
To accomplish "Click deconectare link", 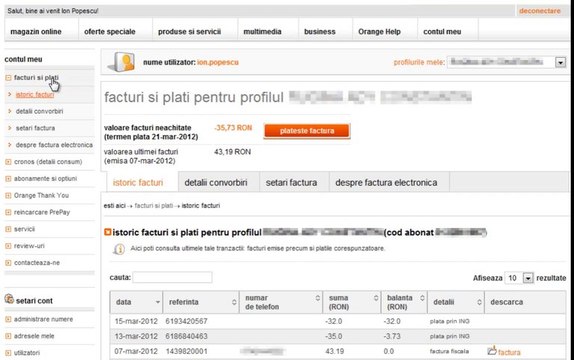I will tap(540, 11).
